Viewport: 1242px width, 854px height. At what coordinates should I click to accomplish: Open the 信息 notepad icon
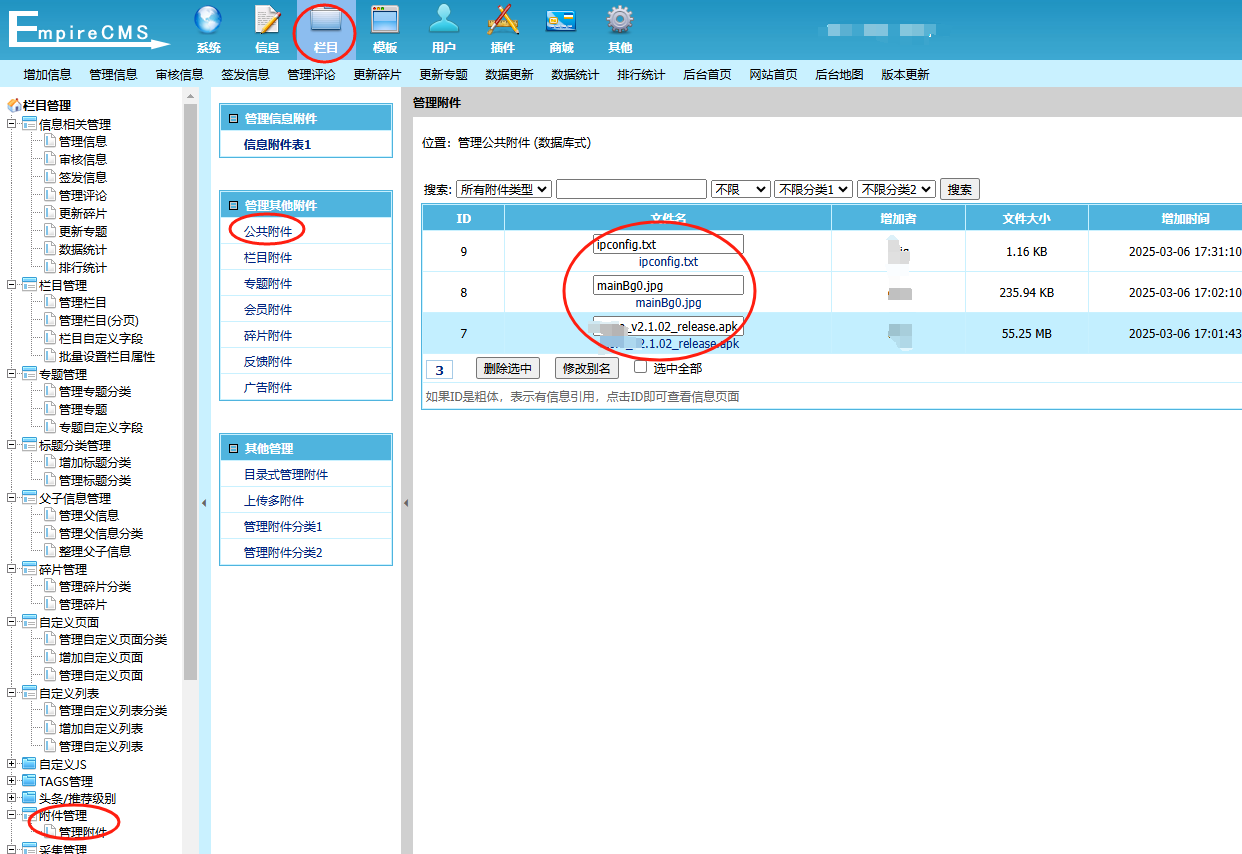click(267, 20)
